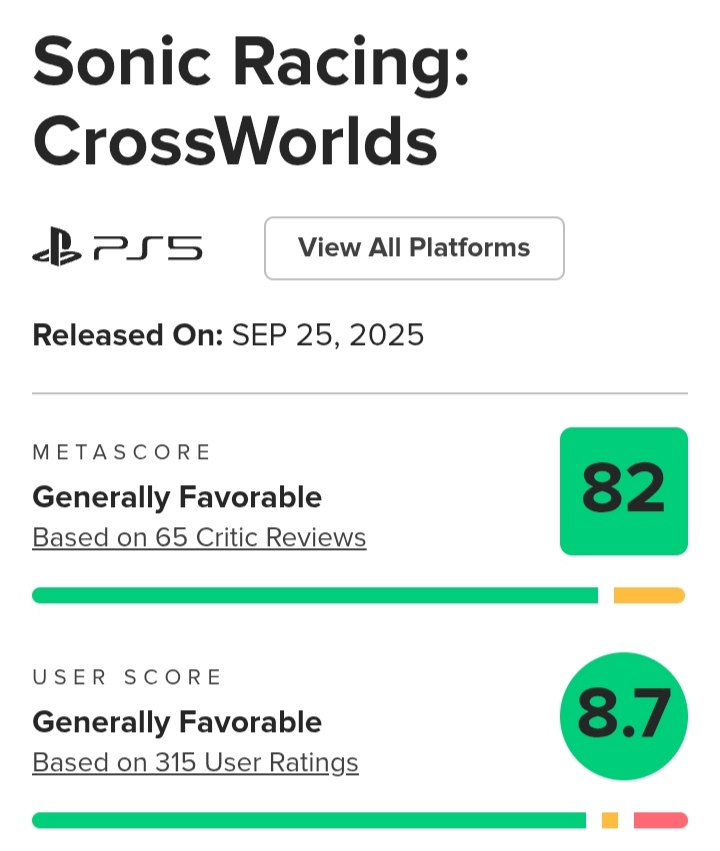Click the green Metascore 82 badge

click(623, 491)
